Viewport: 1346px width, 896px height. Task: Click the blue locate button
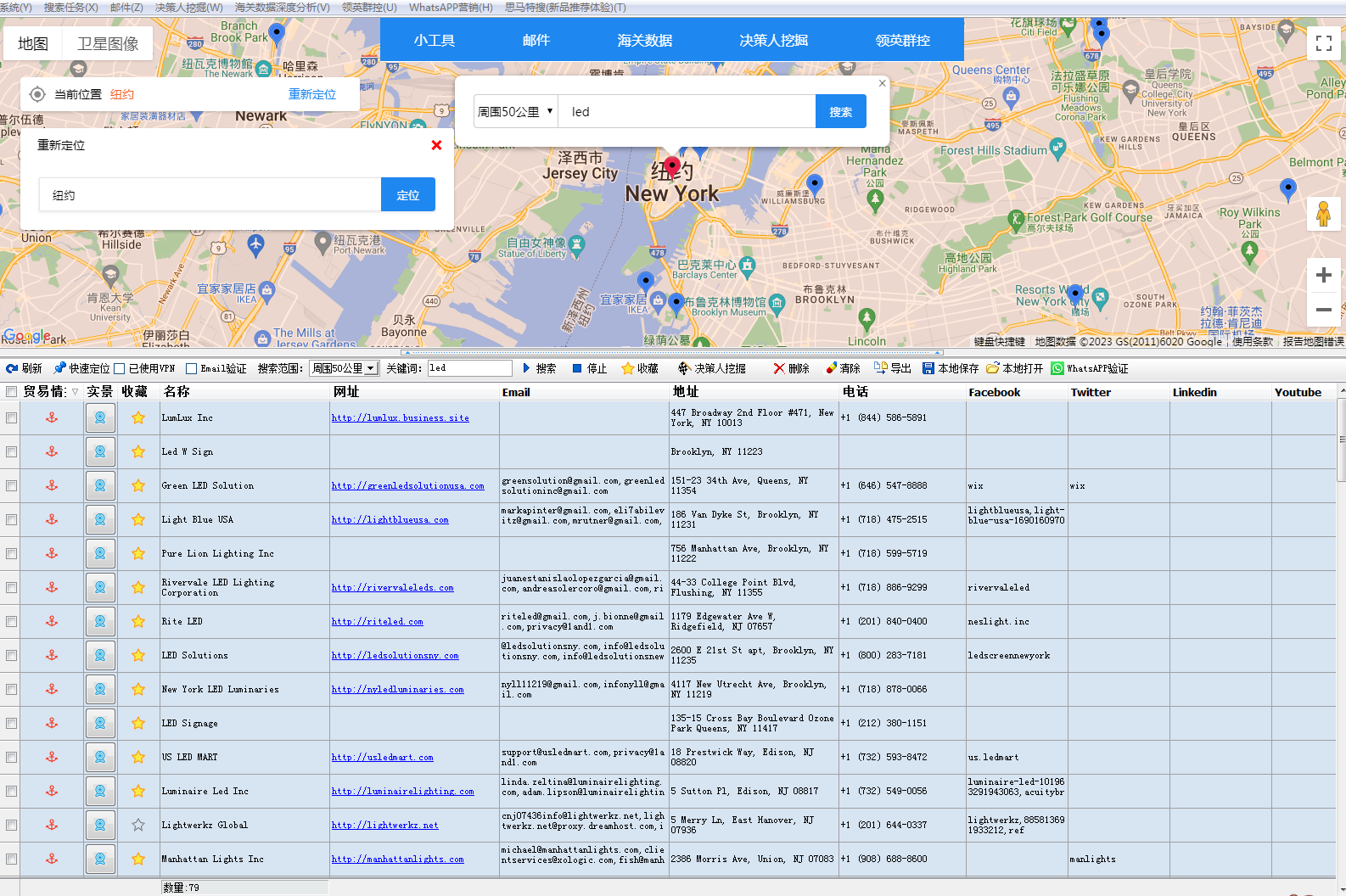click(408, 194)
